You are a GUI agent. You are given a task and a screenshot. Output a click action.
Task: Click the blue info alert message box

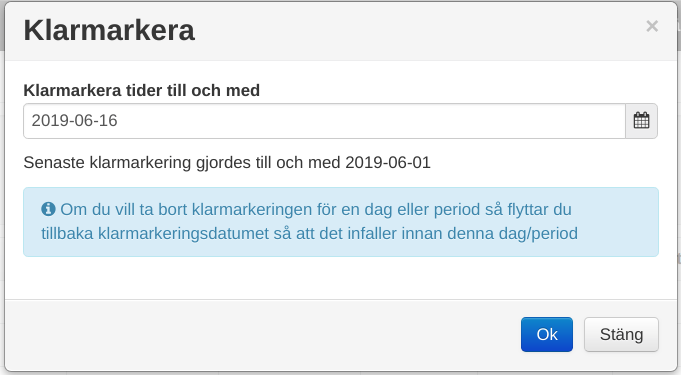click(x=341, y=222)
